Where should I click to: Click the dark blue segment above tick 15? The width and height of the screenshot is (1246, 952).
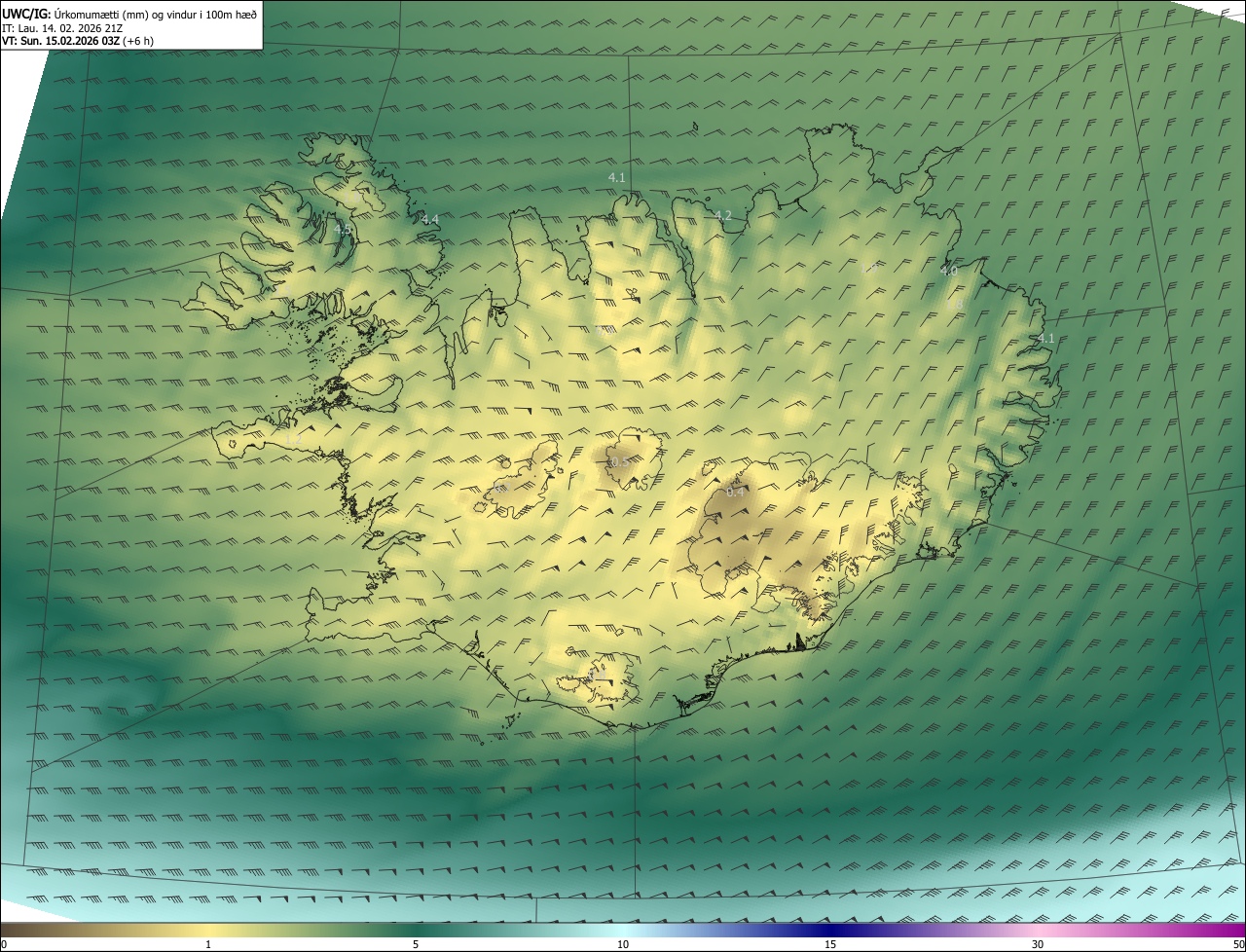830,931
